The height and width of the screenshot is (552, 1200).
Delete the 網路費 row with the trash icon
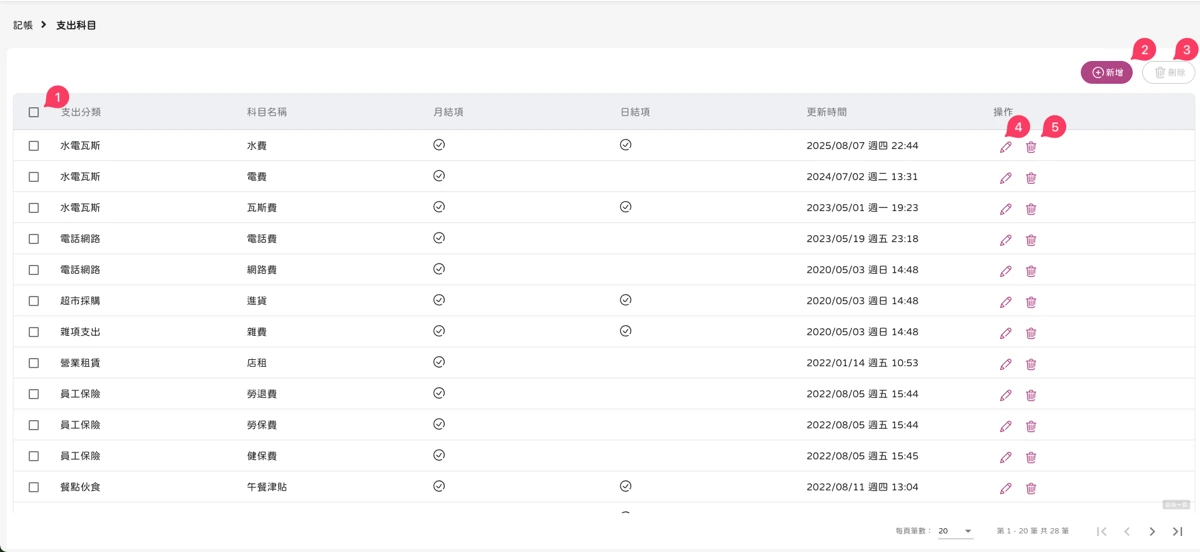[x=1031, y=271]
